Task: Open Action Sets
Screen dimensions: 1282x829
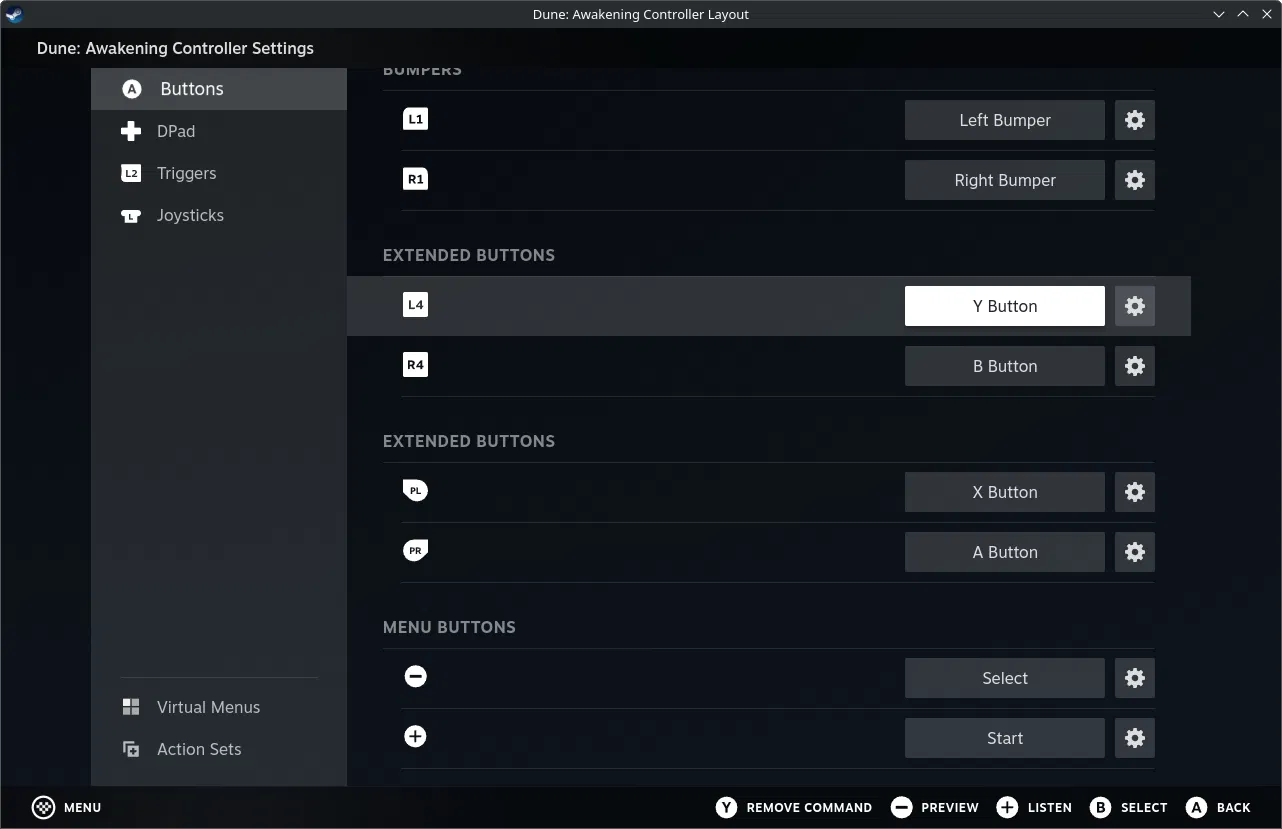Action: coord(199,749)
